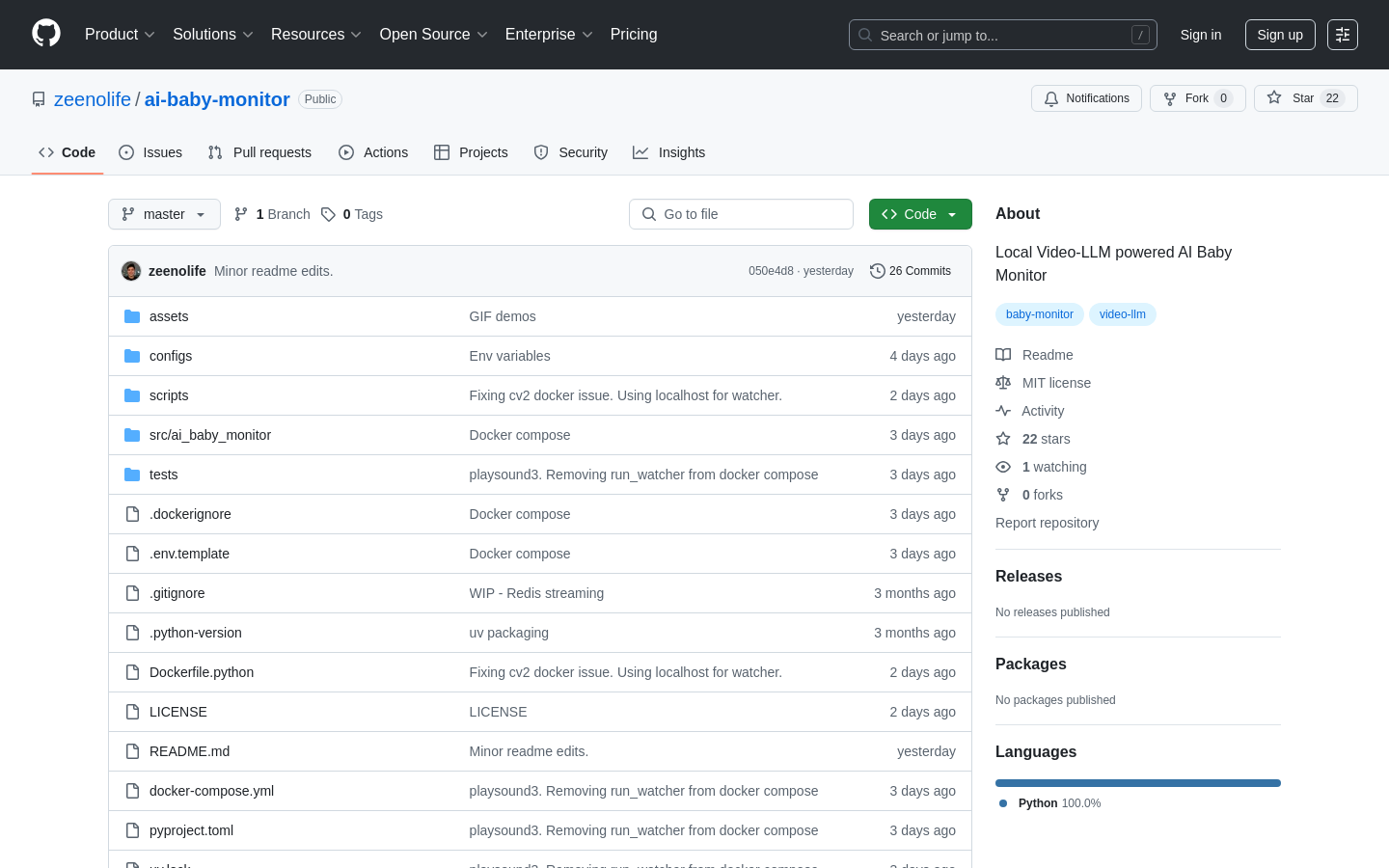Click Report repository link

pos(1047,523)
